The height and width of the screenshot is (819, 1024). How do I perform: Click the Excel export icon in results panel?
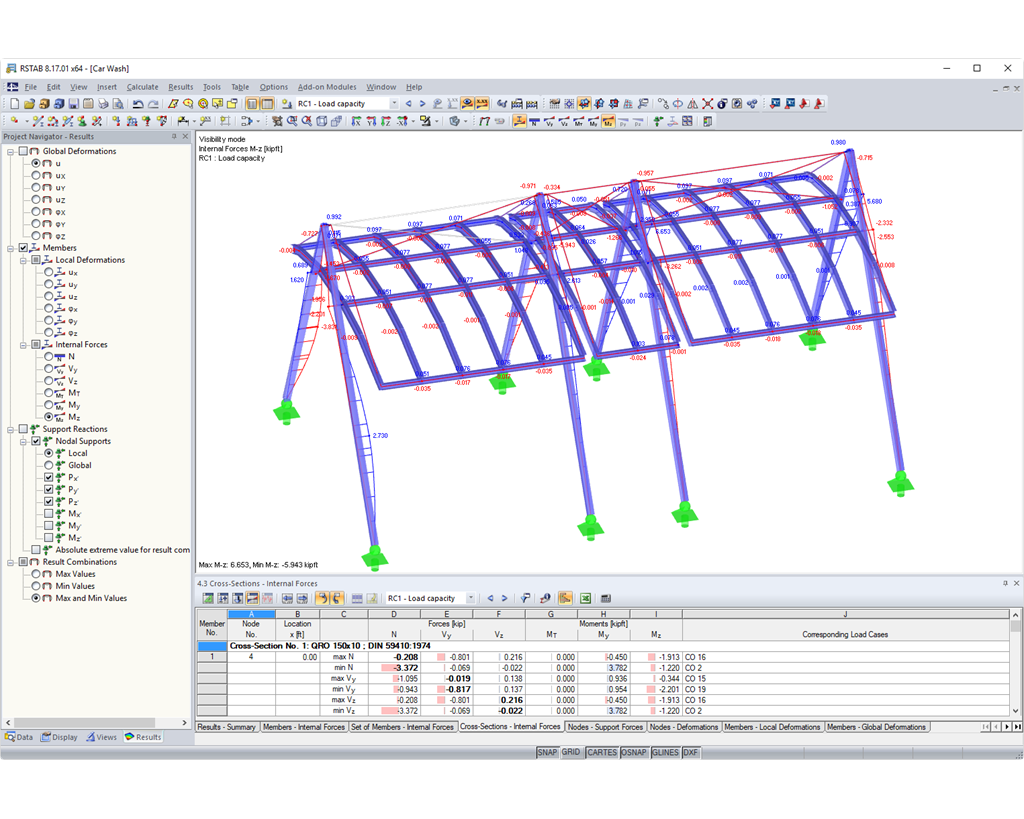[x=585, y=598]
